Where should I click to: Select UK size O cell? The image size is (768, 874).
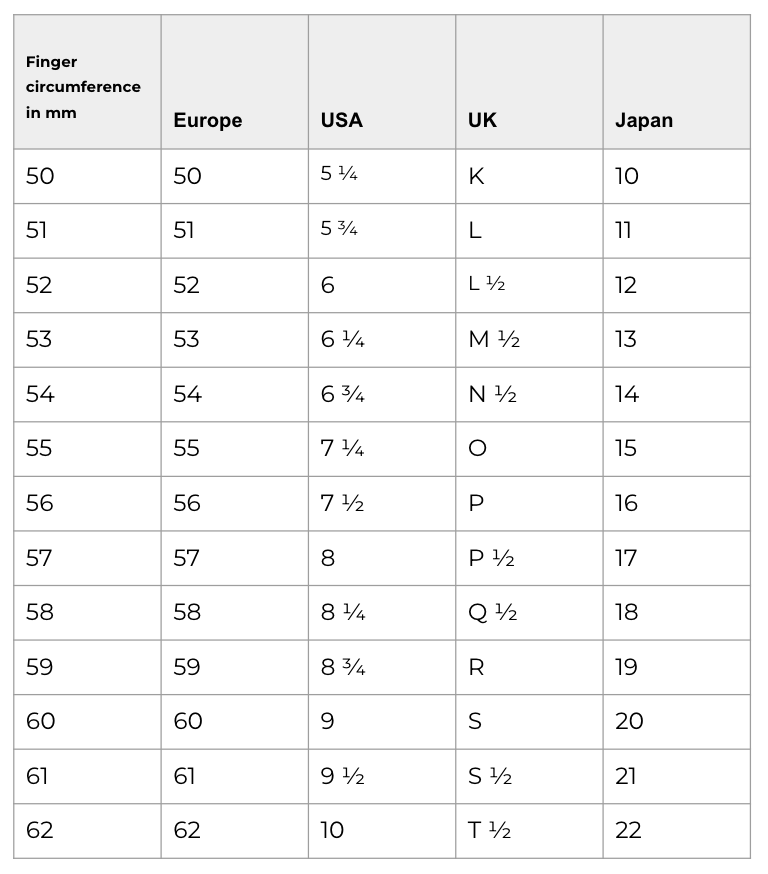tap(477, 448)
